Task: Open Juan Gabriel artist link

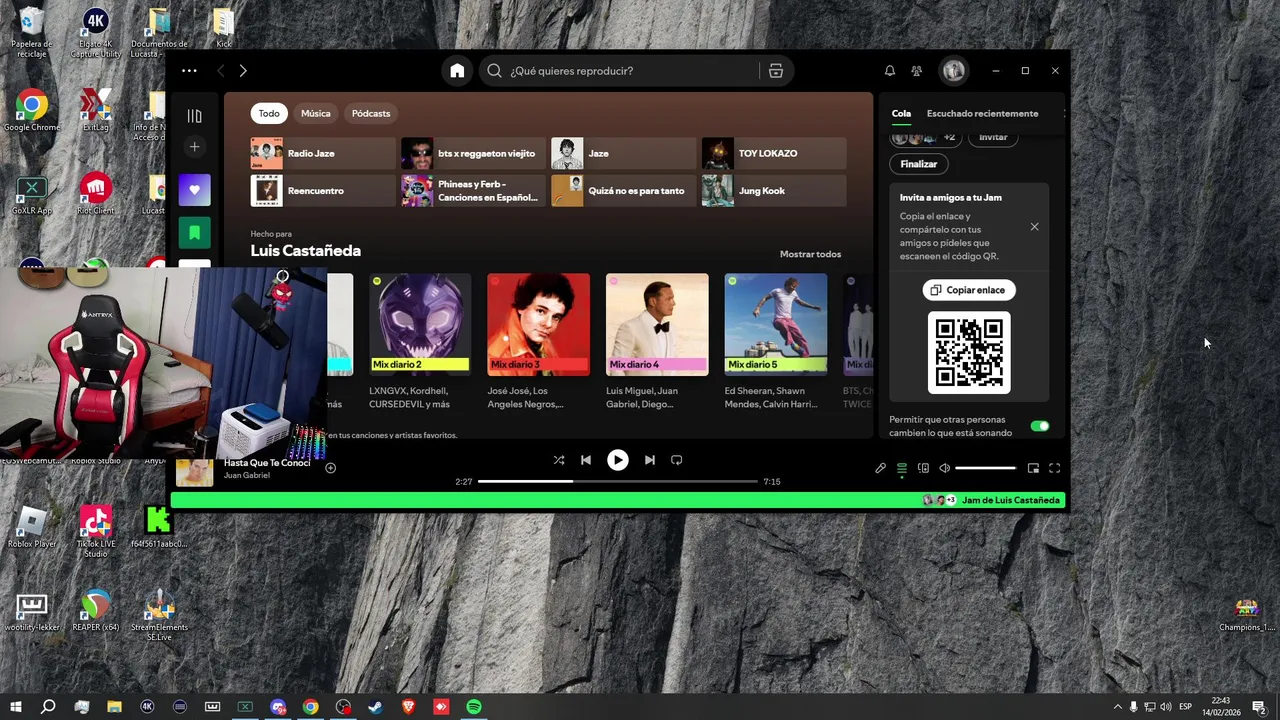Action: point(247,475)
